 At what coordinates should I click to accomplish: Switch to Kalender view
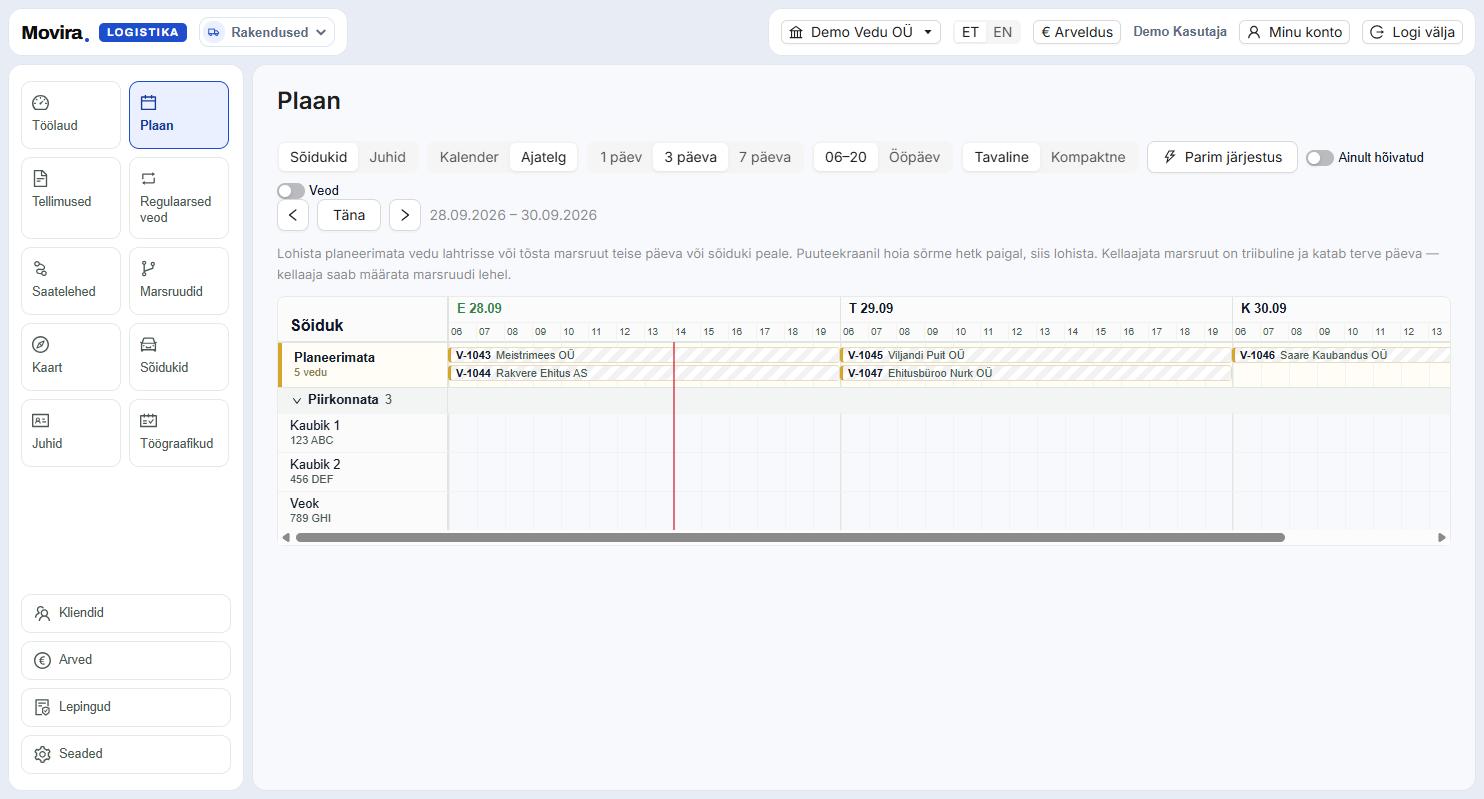[469, 157]
